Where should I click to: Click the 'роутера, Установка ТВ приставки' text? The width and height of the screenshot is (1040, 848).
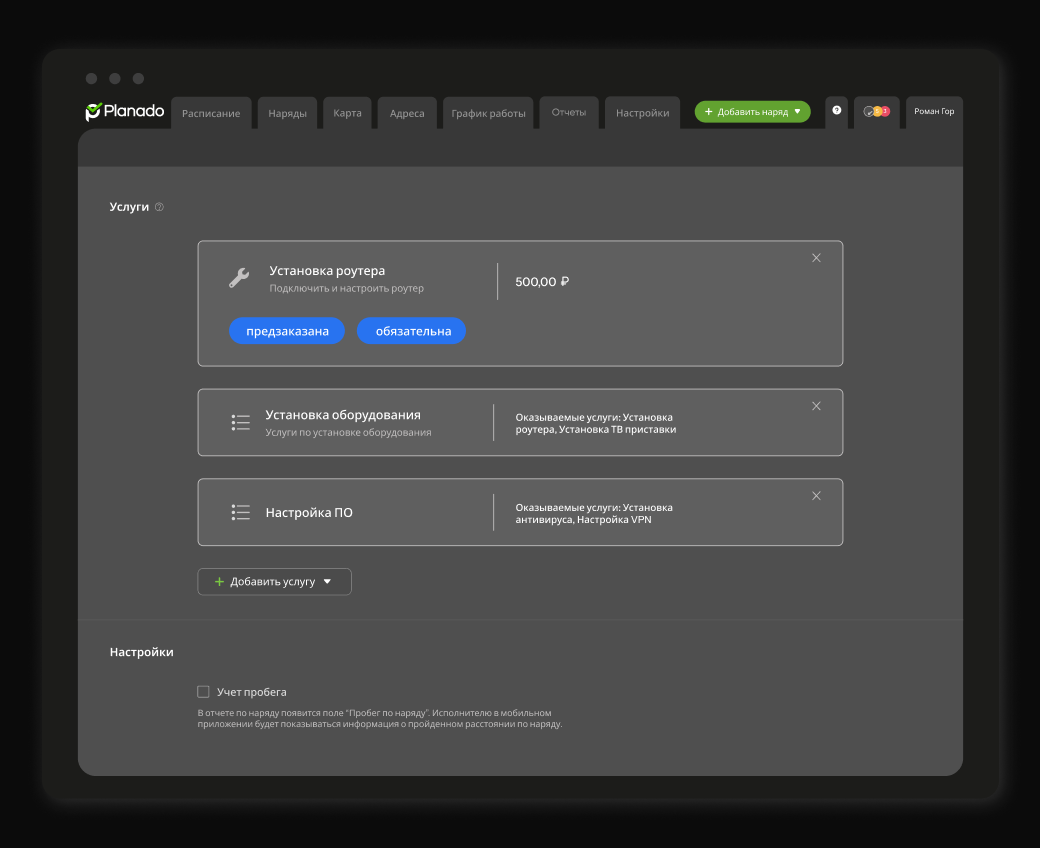point(596,430)
